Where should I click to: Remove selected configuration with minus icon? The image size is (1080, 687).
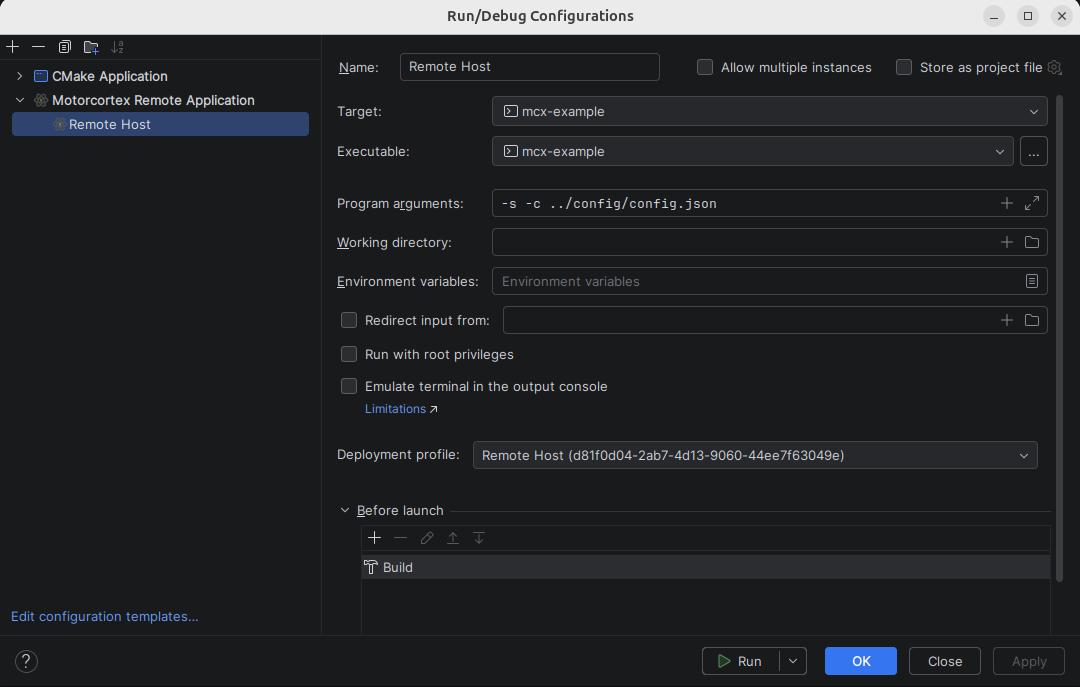click(38, 47)
